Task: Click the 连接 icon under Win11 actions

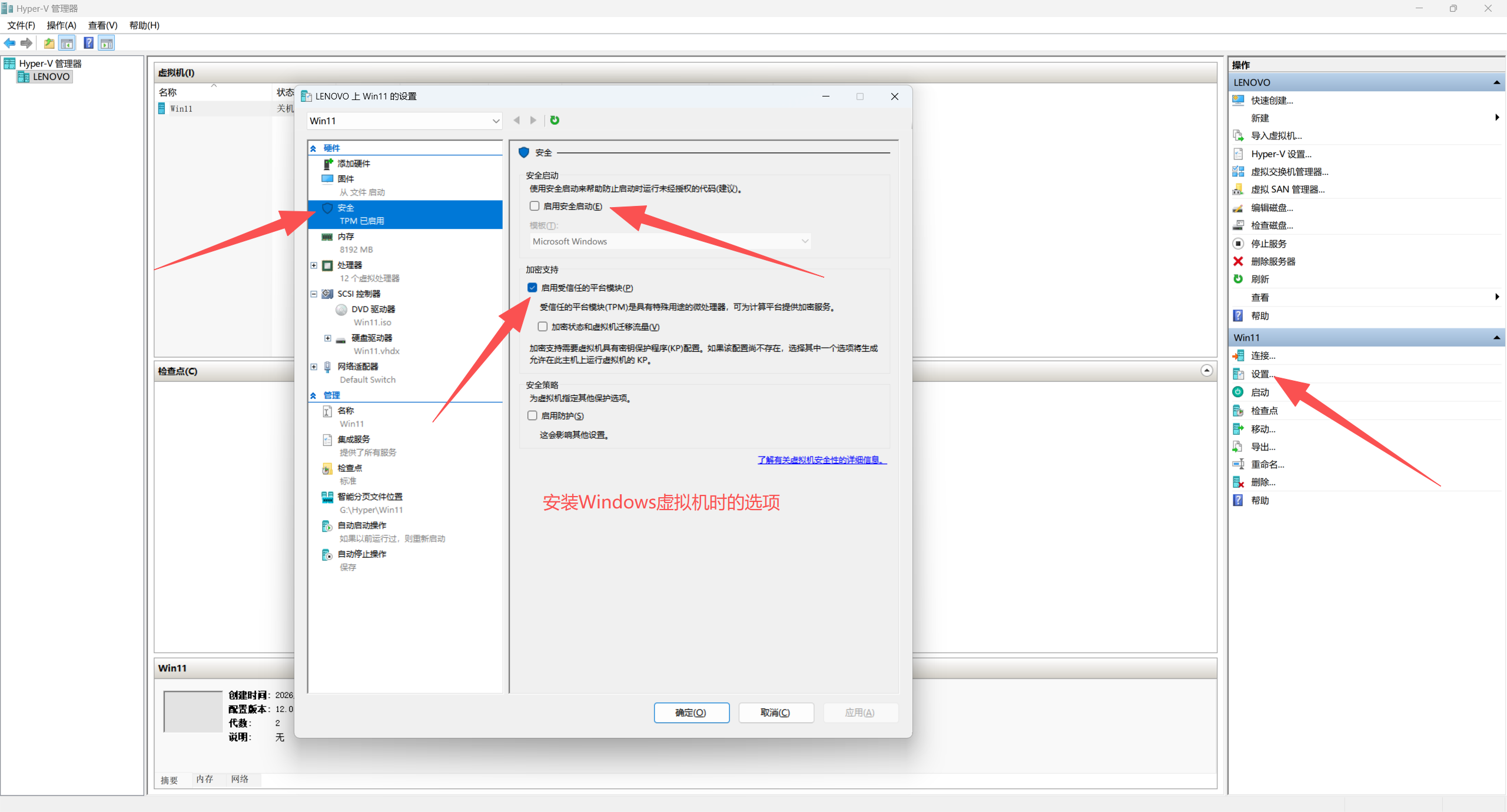Action: (1239, 355)
